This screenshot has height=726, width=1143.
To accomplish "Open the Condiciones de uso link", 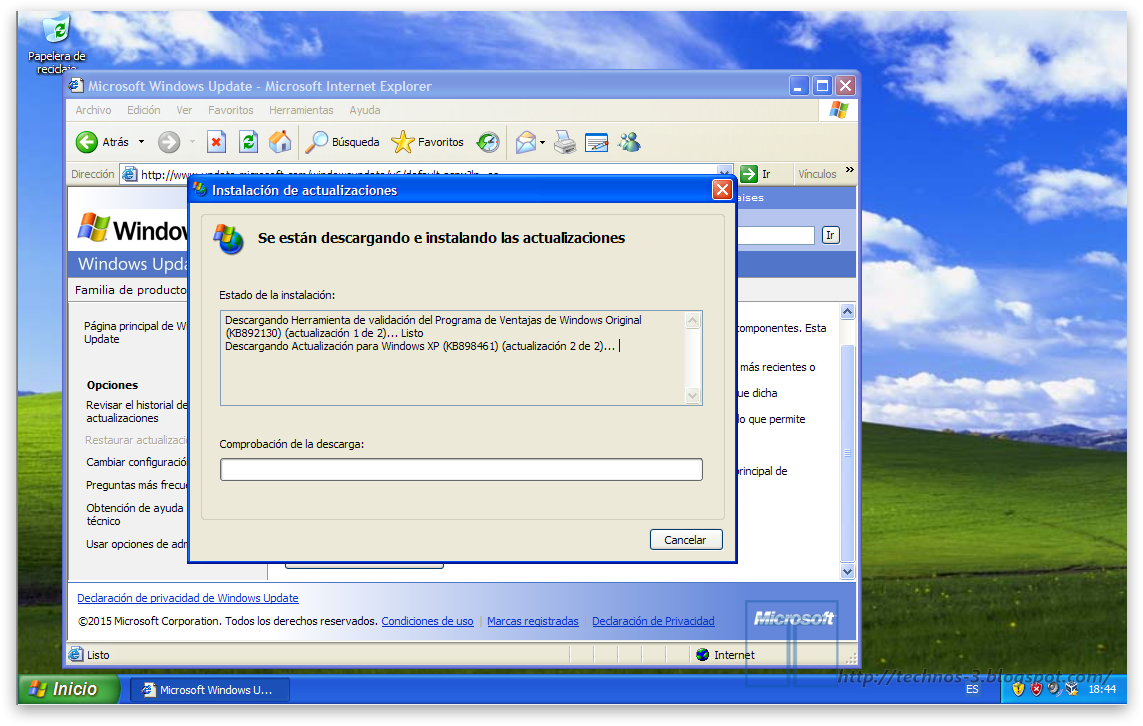I will click(427, 620).
